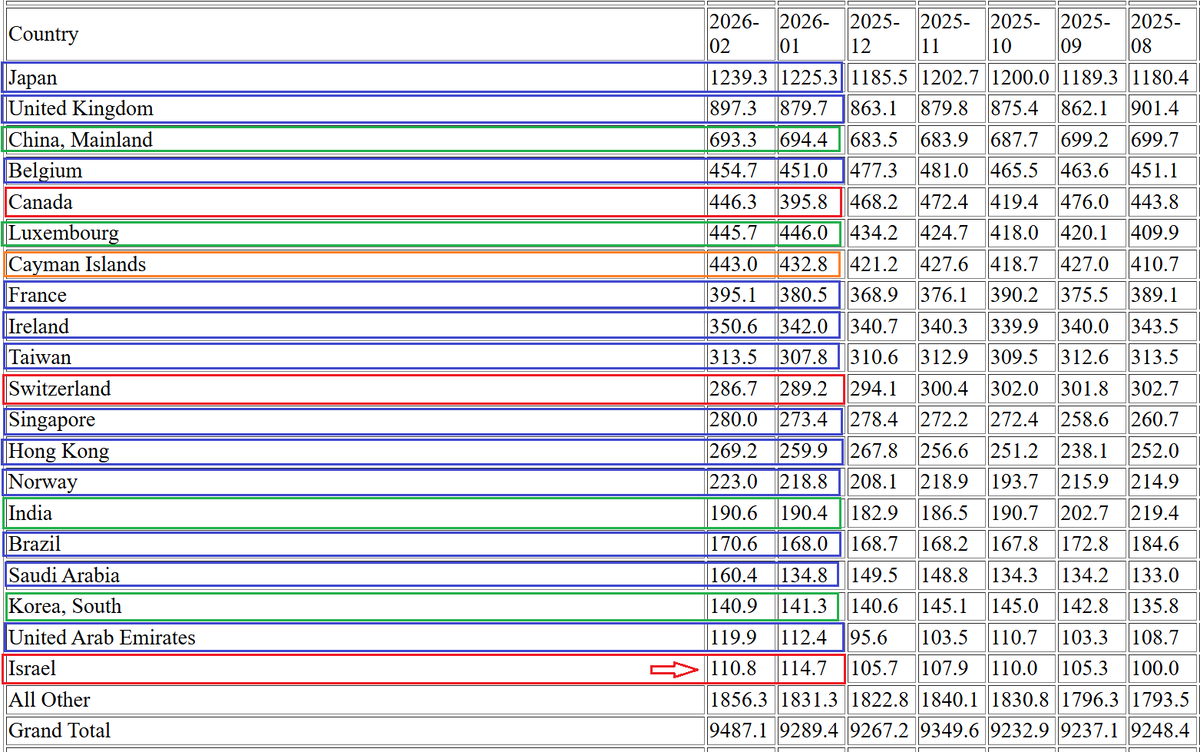
Task: Select the Belgium row label
Action: pyautogui.click(x=46, y=170)
